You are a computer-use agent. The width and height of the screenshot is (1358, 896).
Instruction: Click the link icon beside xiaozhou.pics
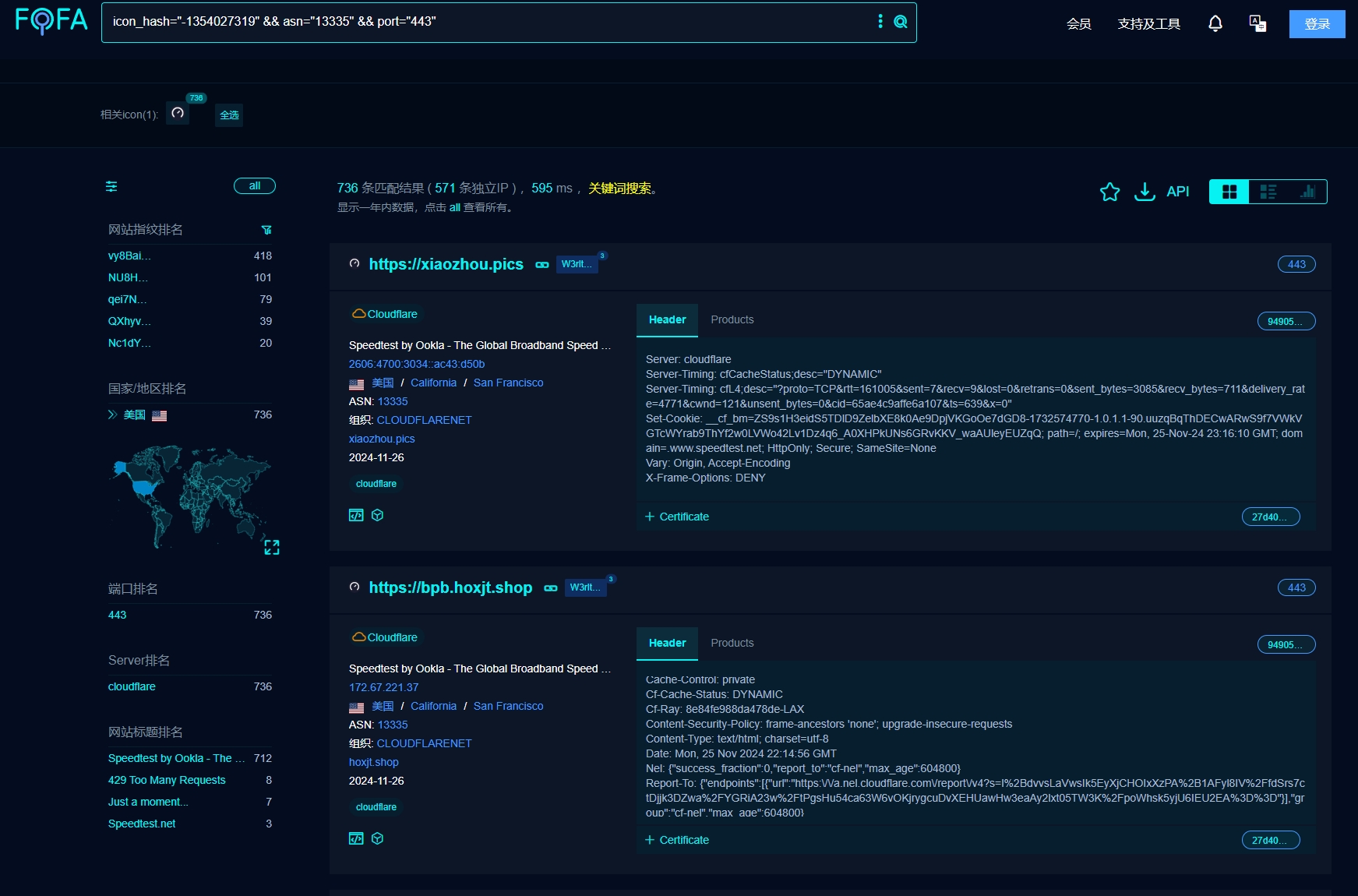click(x=542, y=265)
